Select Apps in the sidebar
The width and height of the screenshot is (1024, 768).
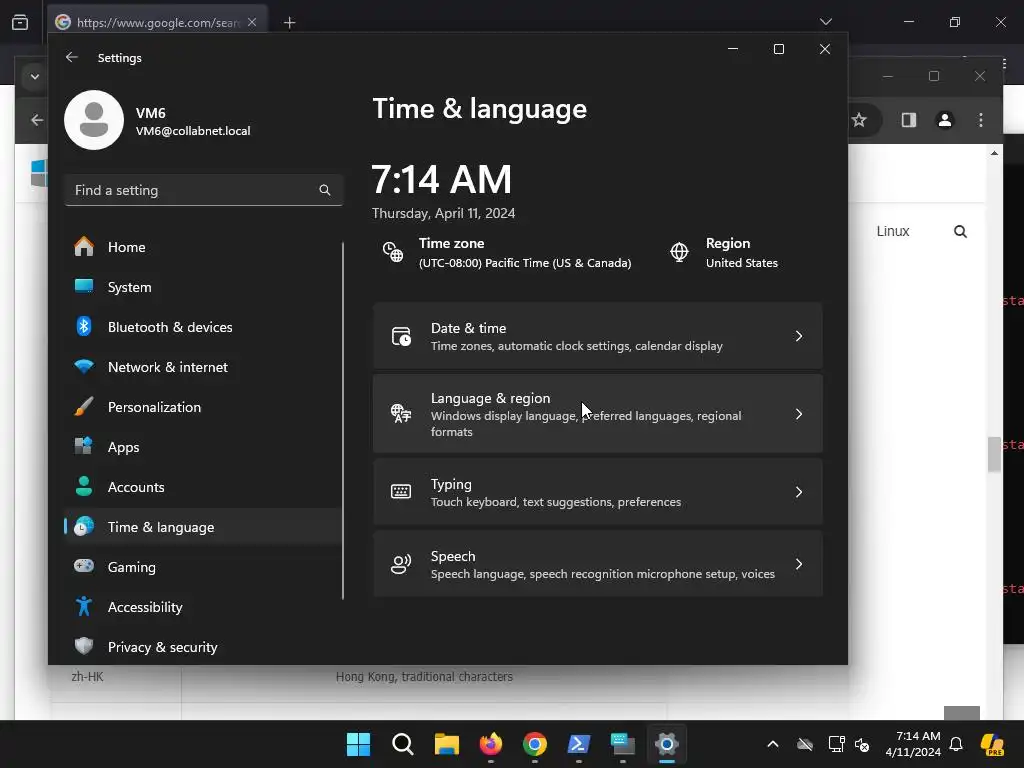pyautogui.click(x=202, y=447)
